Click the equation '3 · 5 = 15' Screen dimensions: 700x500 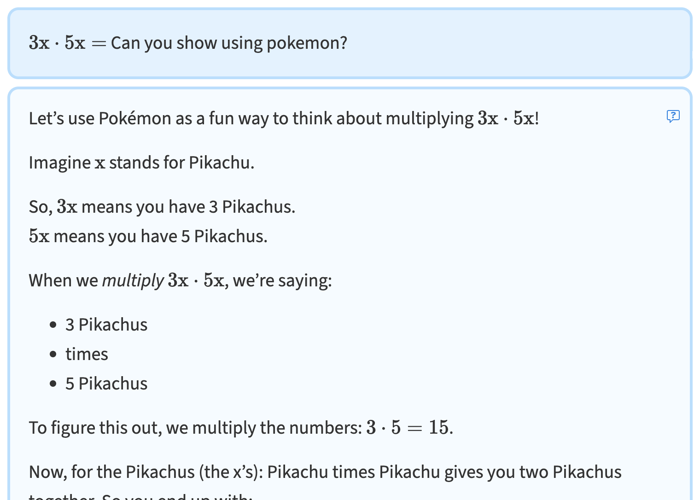pos(407,428)
